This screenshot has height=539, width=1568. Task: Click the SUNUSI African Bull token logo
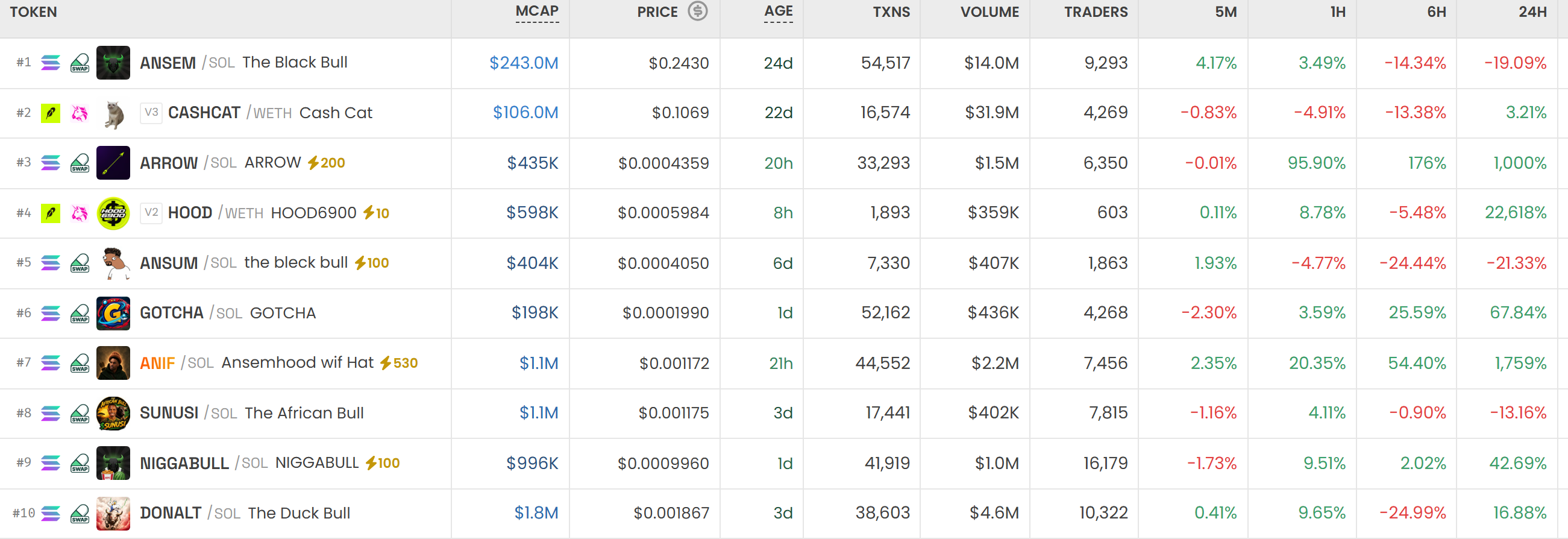(113, 413)
